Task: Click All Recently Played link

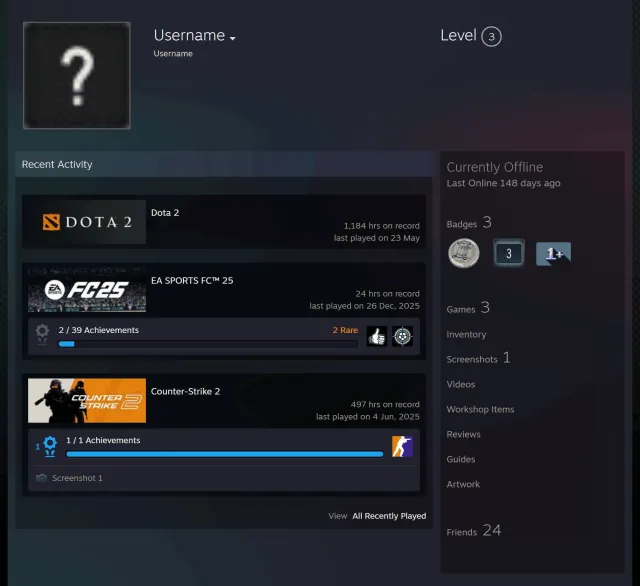Action: pos(389,516)
